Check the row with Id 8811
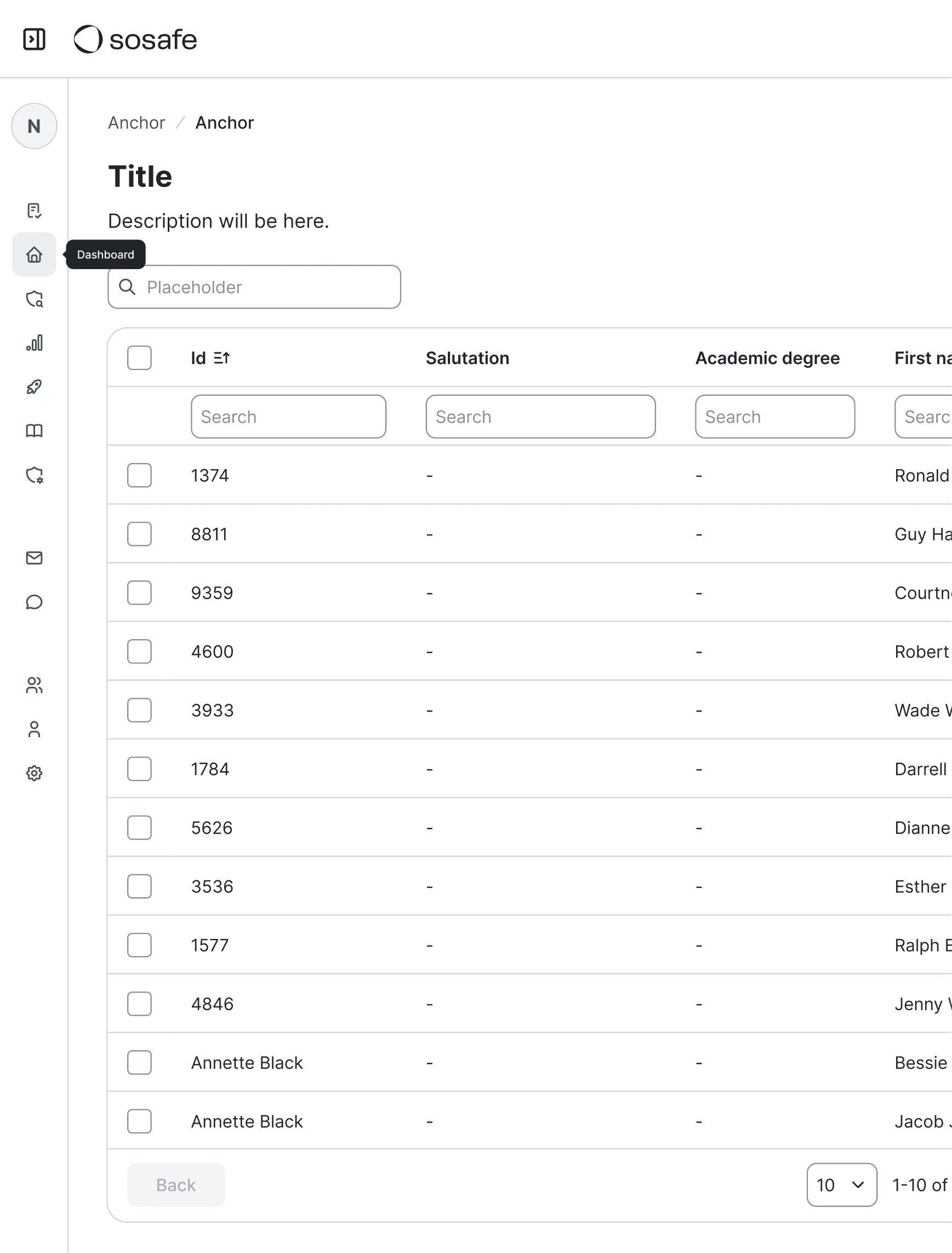The width and height of the screenshot is (952, 1253). click(139, 534)
